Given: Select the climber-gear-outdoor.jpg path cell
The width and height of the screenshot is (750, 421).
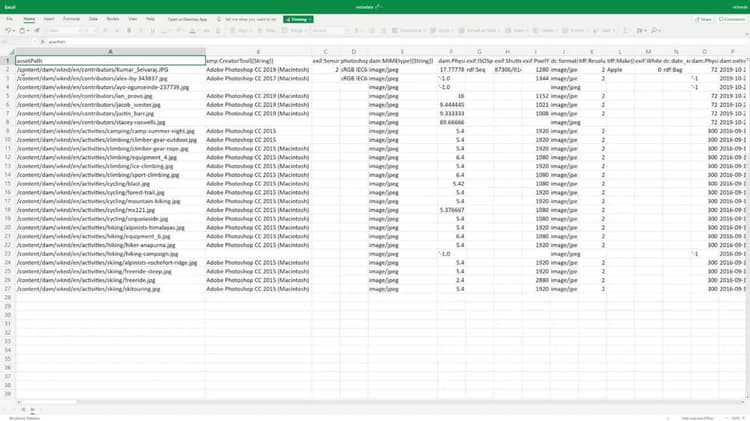Looking at the screenshot, I should click(110, 140).
